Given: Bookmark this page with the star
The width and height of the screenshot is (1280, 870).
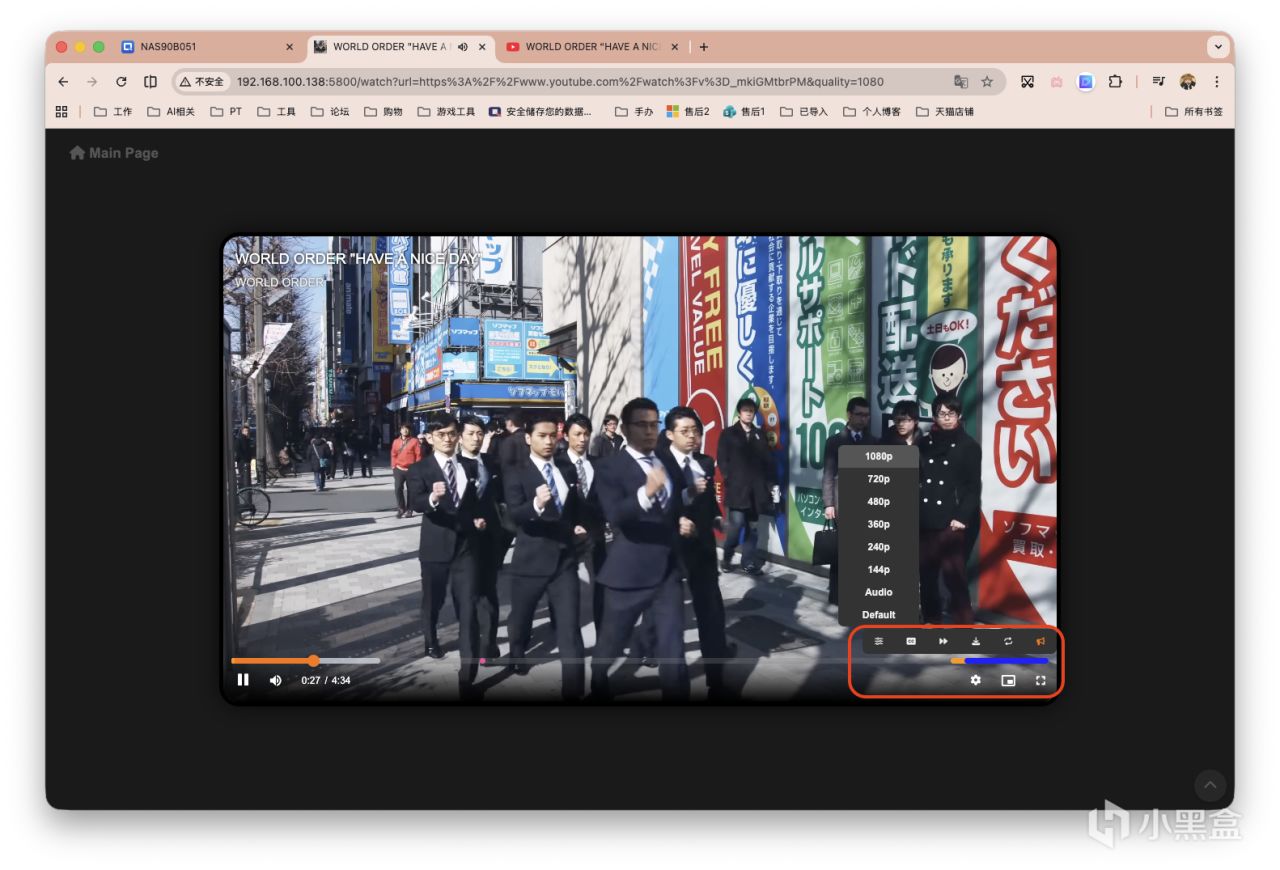Looking at the screenshot, I should [987, 82].
